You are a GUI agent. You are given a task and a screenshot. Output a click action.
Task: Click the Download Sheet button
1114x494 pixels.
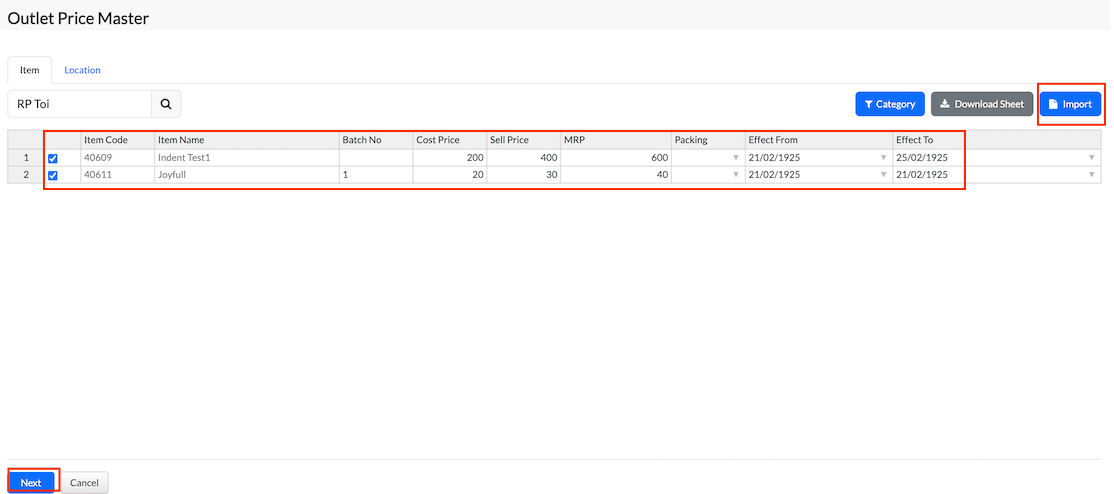981,104
